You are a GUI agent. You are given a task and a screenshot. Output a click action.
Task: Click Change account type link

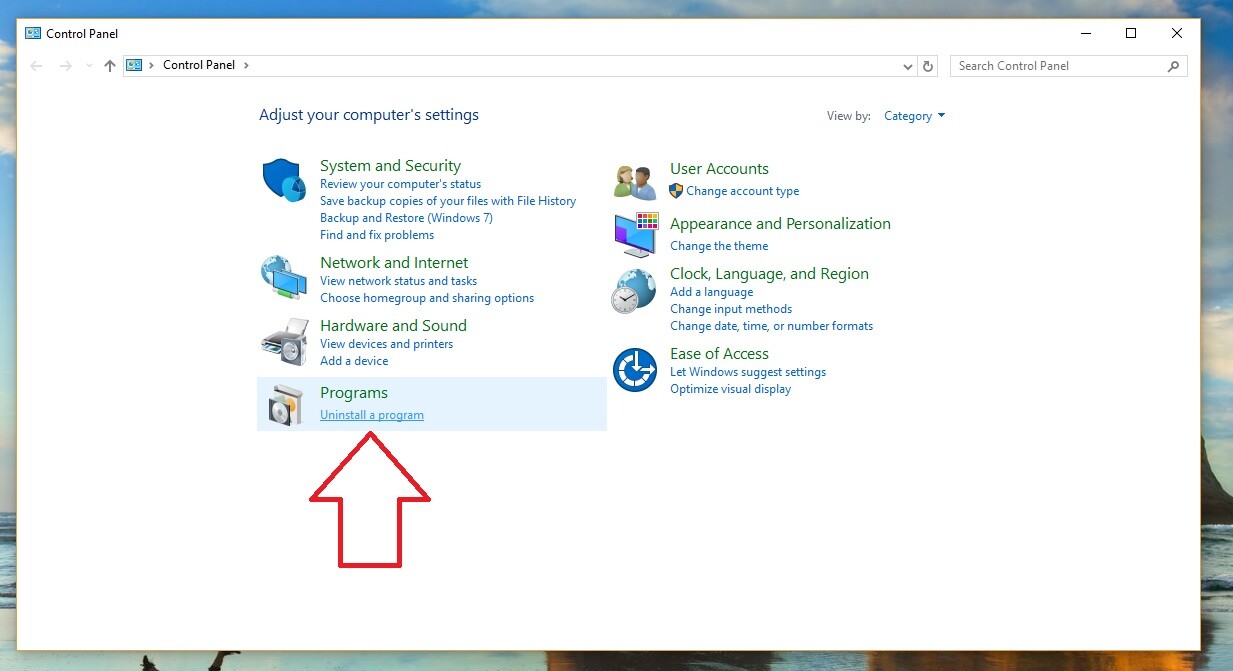pos(743,191)
